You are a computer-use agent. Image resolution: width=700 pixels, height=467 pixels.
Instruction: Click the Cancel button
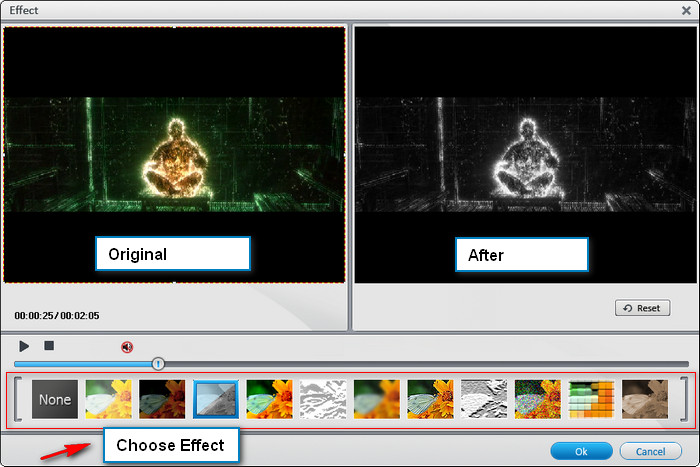650,451
